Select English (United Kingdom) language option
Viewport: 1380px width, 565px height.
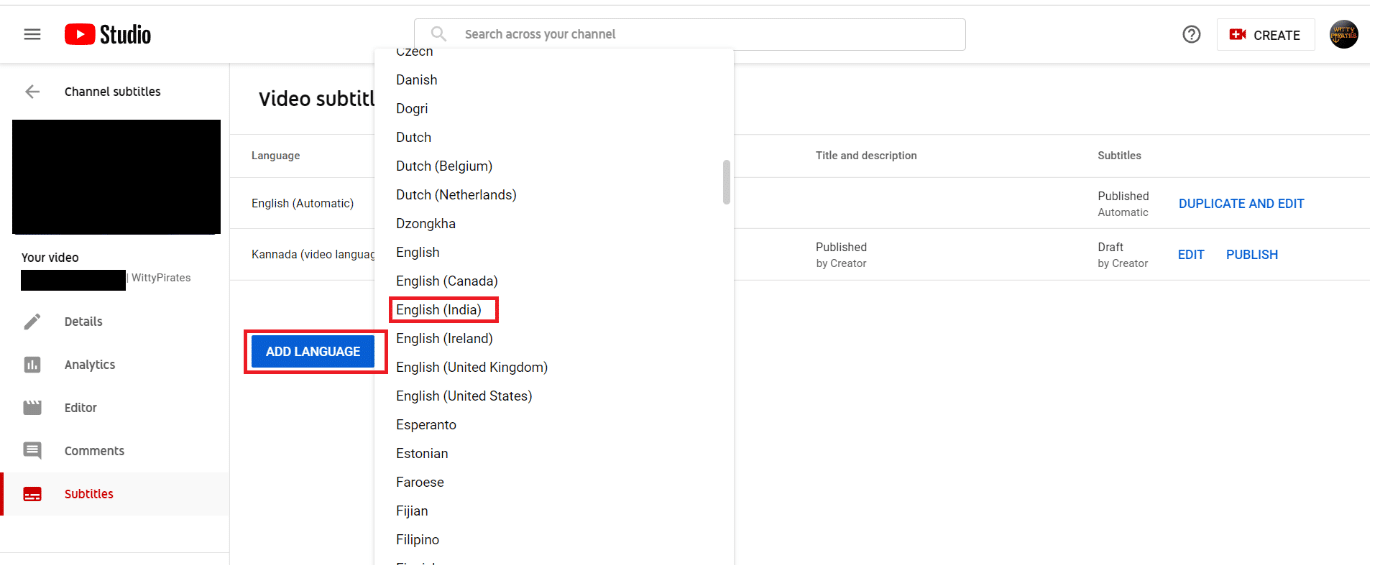[x=471, y=367]
